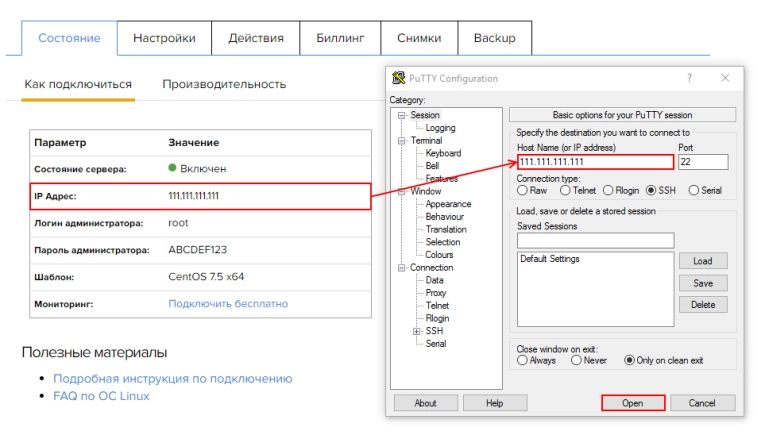
Task: Select Default Settings in the sessions list
Action: (x=549, y=259)
